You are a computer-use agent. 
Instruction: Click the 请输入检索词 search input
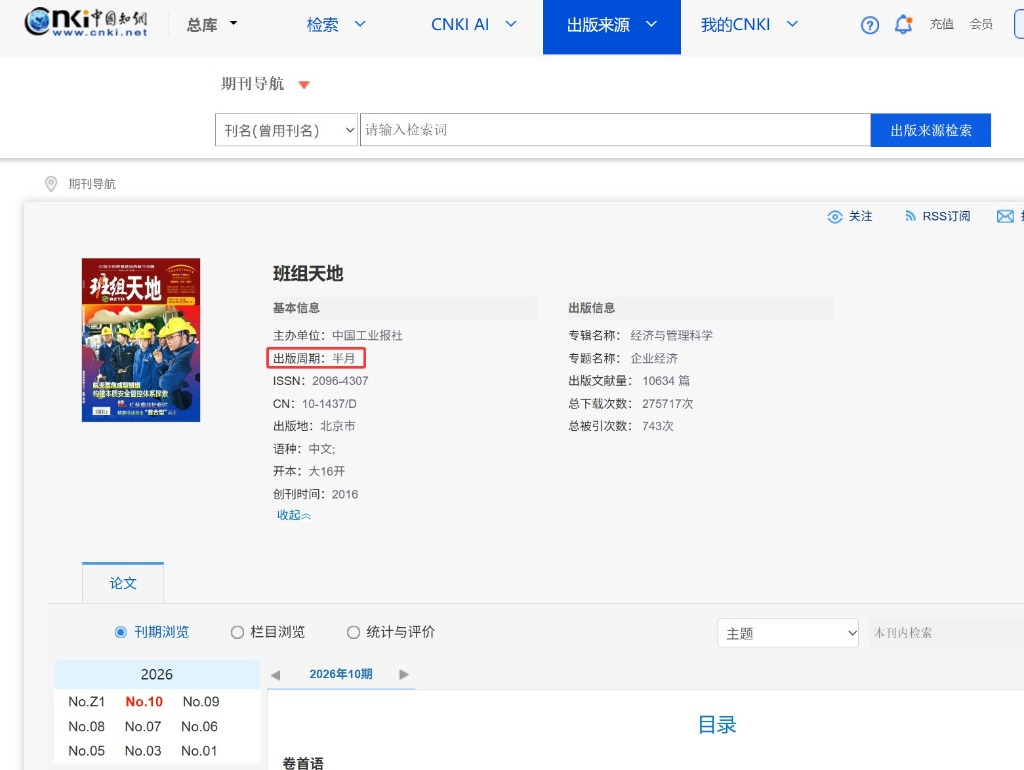(615, 130)
